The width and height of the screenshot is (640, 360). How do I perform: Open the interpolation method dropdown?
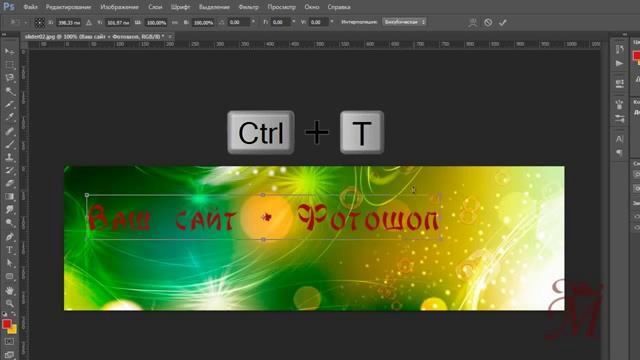point(404,22)
